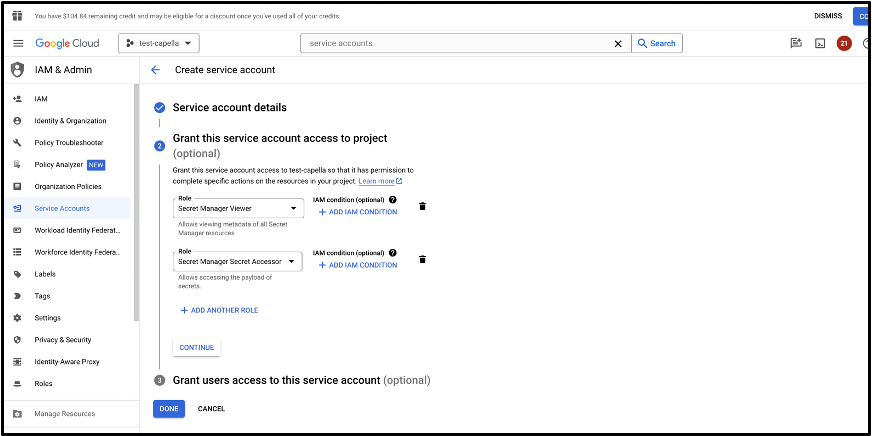Show help for second IAM condition
This screenshot has width=872, height=436.
393,252
